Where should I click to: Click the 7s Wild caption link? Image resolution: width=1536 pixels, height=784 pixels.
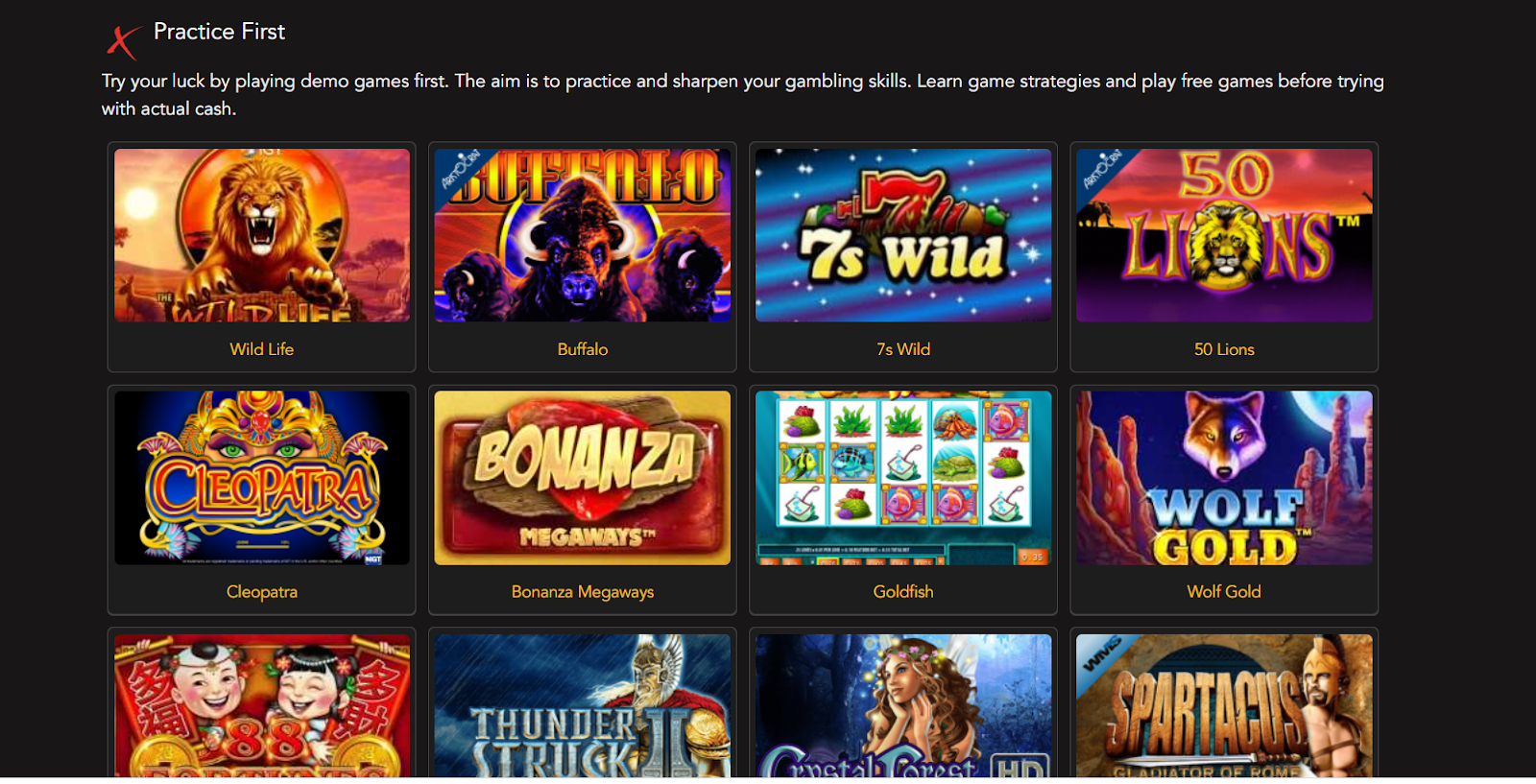pos(903,349)
